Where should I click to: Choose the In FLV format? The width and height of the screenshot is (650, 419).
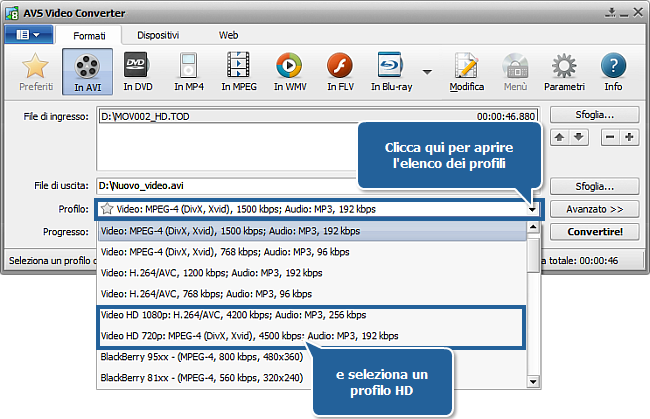coord(340,72)
